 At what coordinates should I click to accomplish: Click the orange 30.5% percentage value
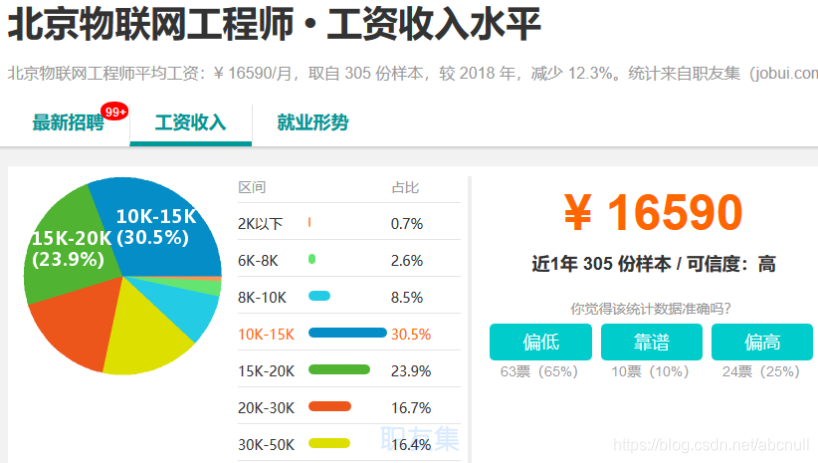click(411, 334)
